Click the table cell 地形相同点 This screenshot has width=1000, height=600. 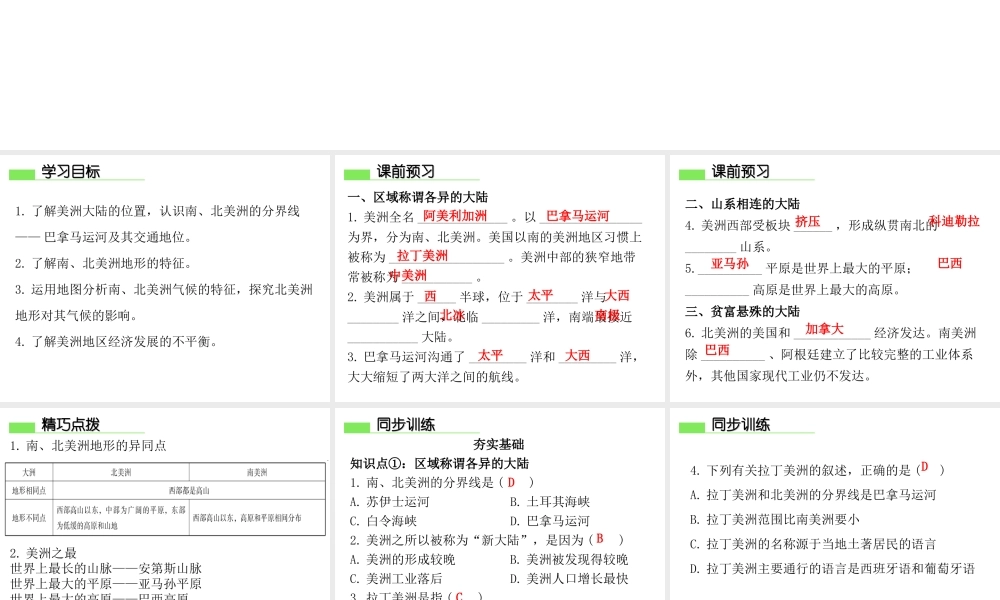29,490
